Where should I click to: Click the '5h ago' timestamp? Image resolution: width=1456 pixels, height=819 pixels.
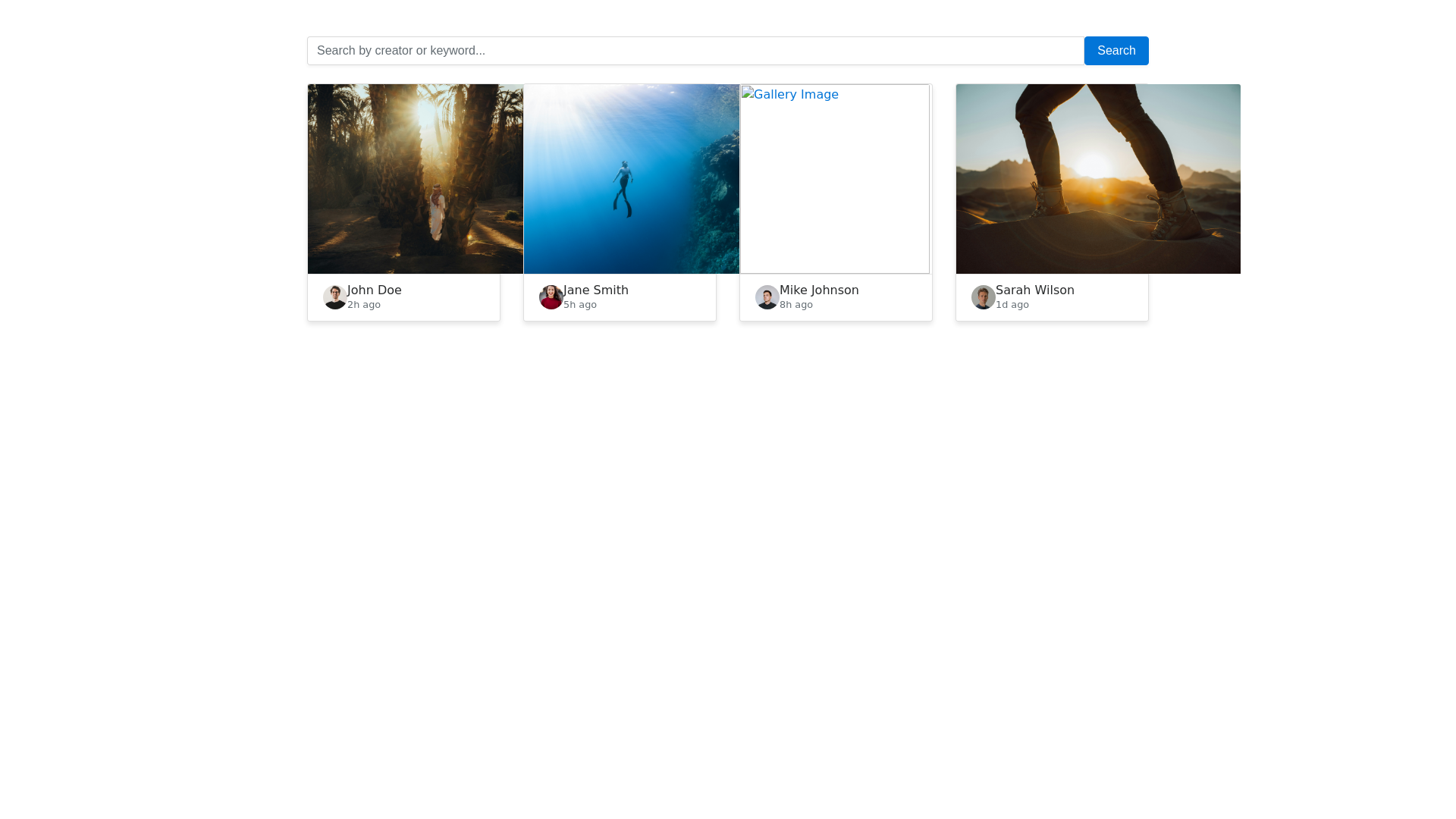[x=579, y=304]
